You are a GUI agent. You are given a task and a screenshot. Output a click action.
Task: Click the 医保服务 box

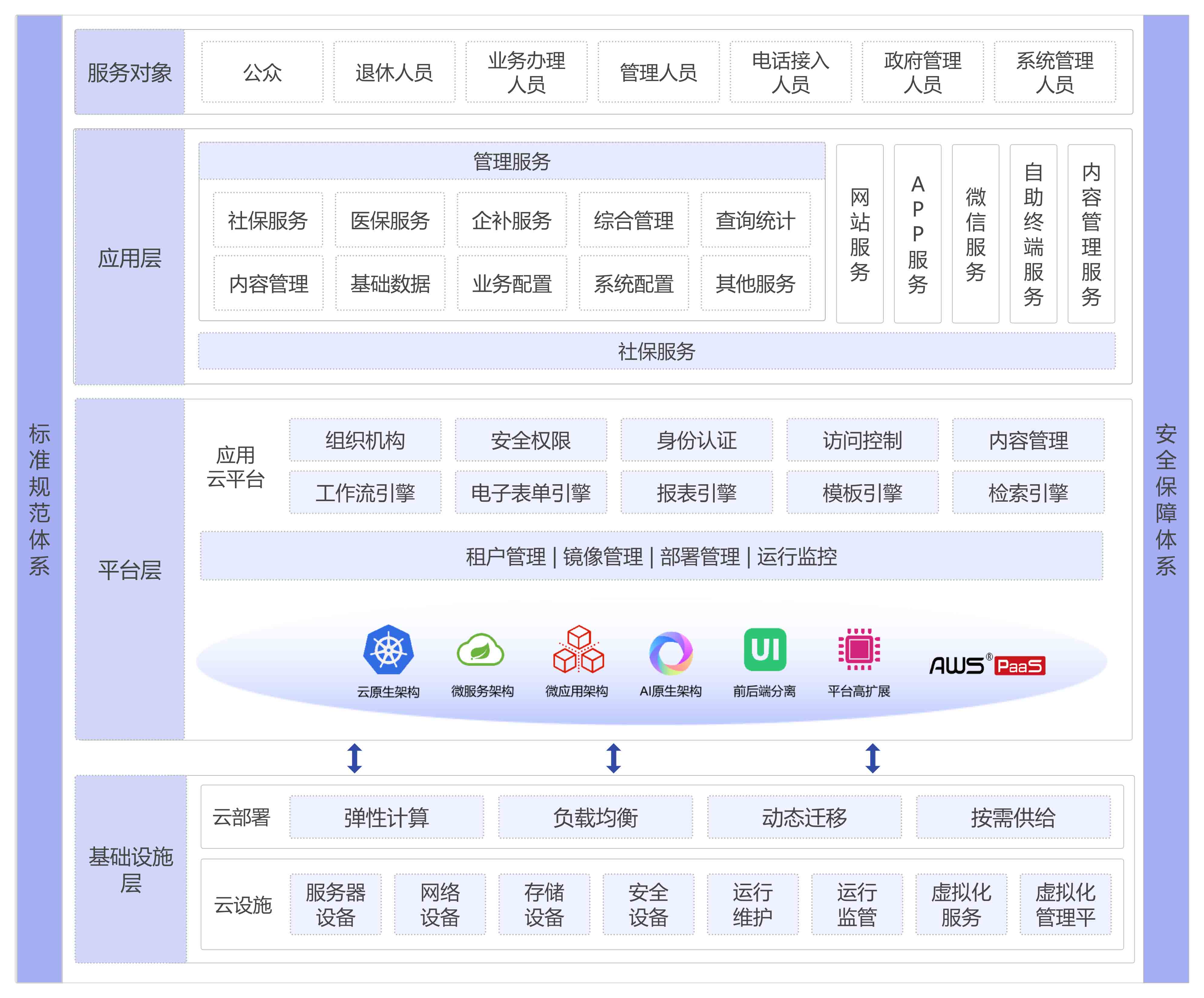coord(390,220)
